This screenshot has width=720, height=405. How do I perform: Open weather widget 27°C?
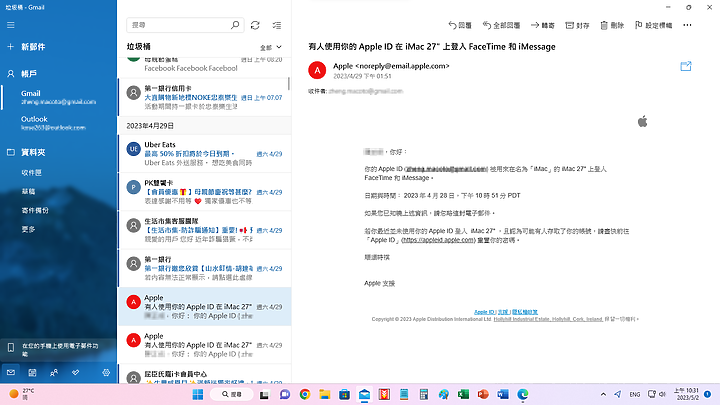(x=21, y=394)
